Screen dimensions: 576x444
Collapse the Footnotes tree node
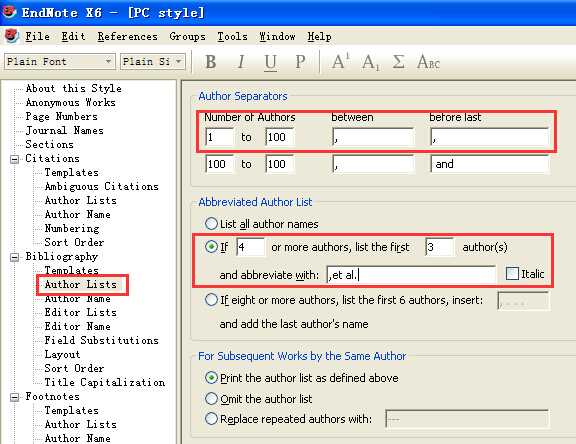pos(14,397)
